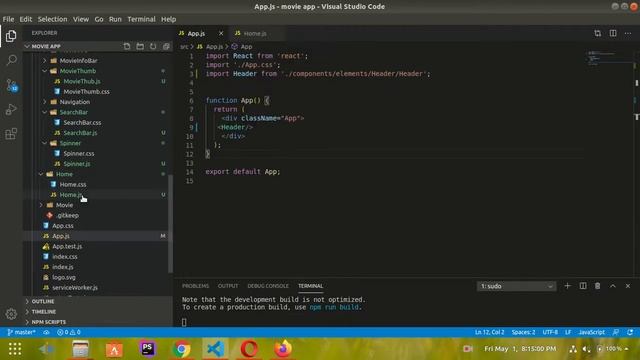This screenshot has width=640, height=360.
Task: Open Spinner.css in the file tree
Action: [x=79, y=153]
